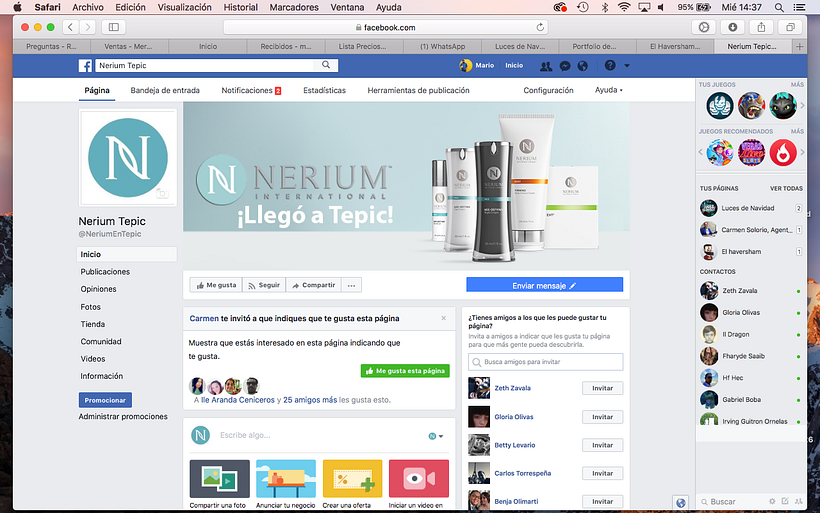Image resolution: width=820 pixels, height=513 pixels.
Task: Invite Zeth Zavala to page
Action: pos(602,388)
